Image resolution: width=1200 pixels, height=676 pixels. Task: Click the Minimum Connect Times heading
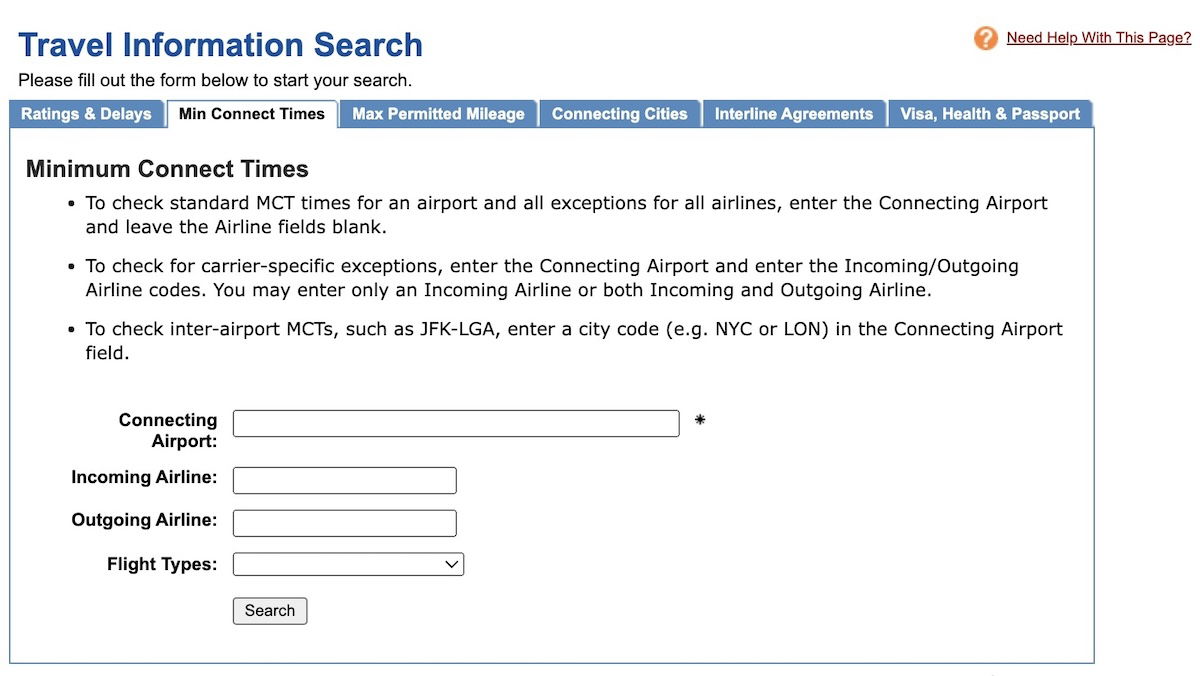click(x=167, y=169)
